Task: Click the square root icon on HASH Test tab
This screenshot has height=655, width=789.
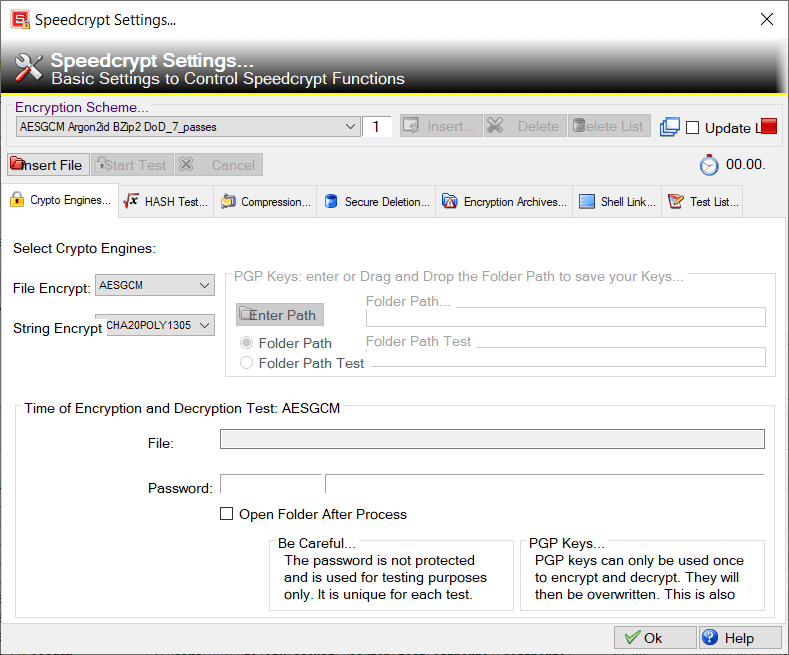Action: click(131, 201)
